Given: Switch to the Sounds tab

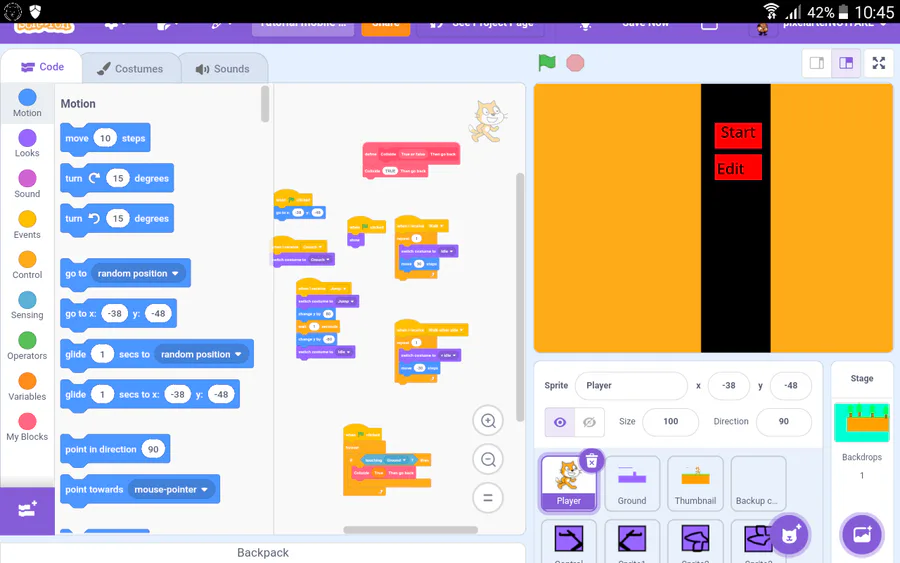Looking at the screenshot, I should (x=223, y=69).
